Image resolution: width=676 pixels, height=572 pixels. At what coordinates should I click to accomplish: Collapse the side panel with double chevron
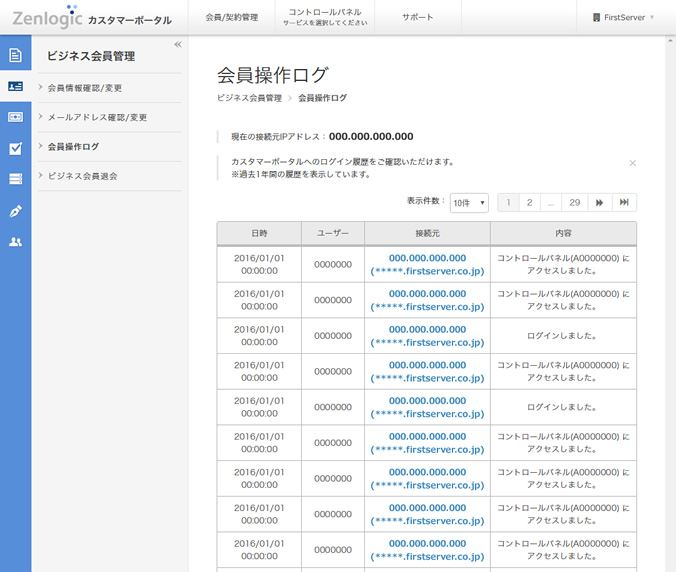point(177,44)
